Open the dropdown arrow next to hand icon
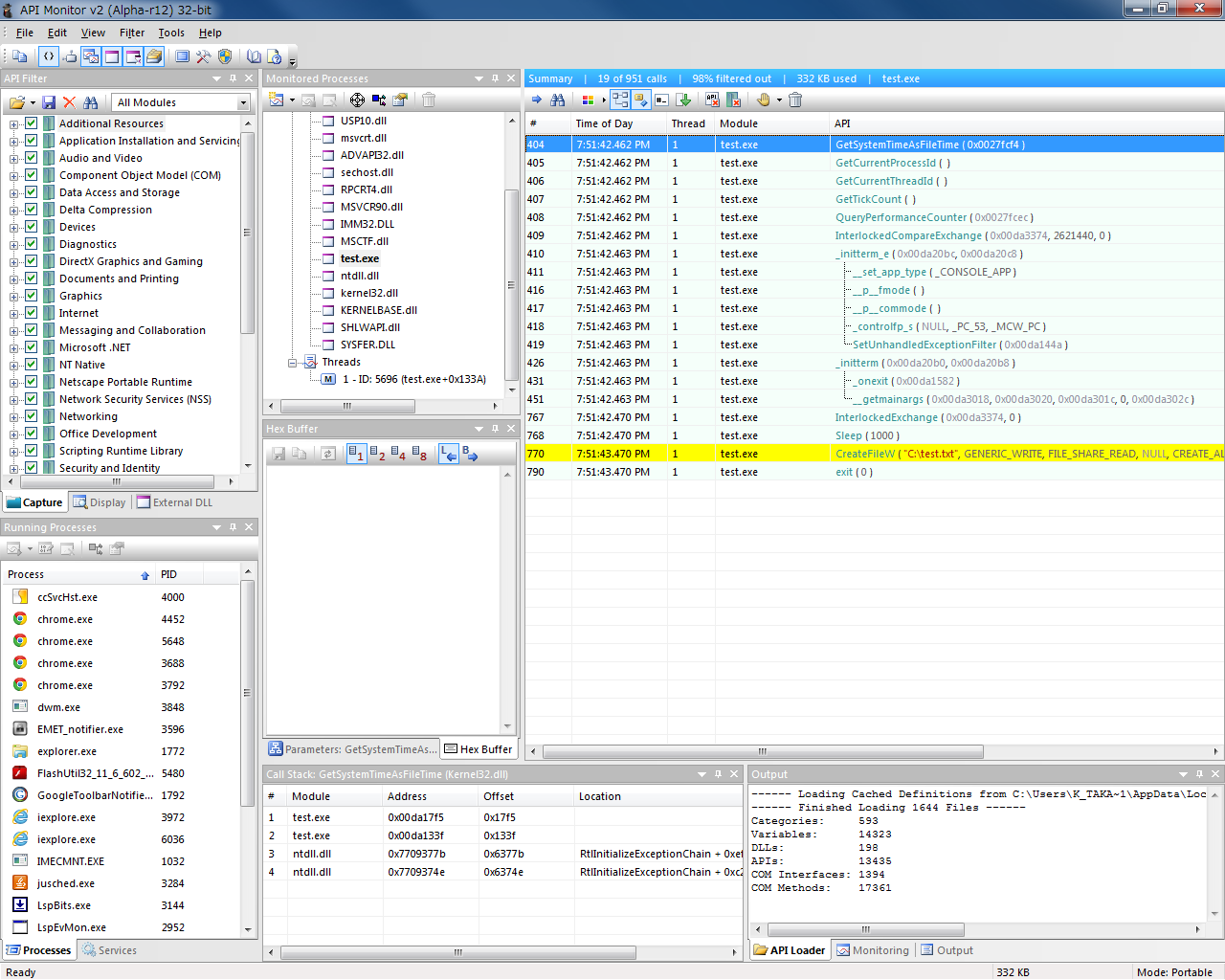1225x980 pixels. point(779,100)
